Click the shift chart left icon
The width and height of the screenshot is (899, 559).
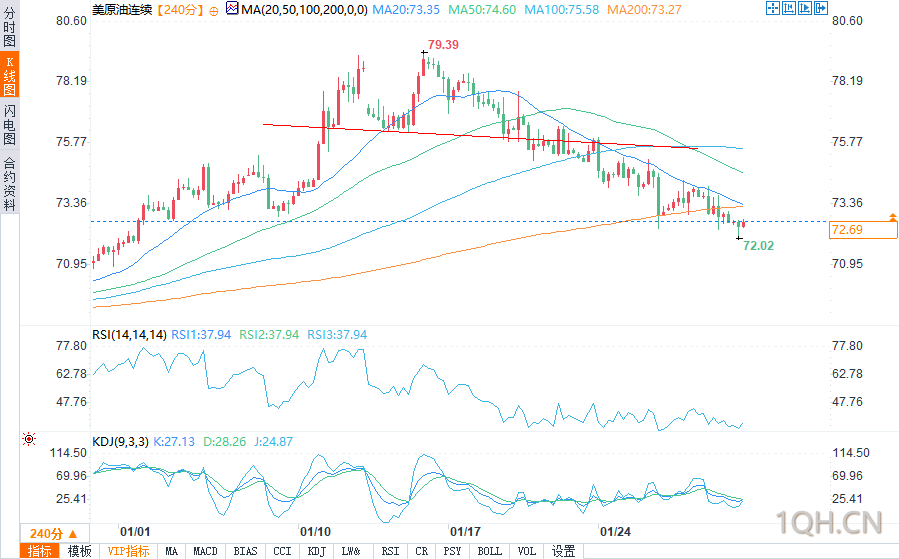[x=789, y=8]
